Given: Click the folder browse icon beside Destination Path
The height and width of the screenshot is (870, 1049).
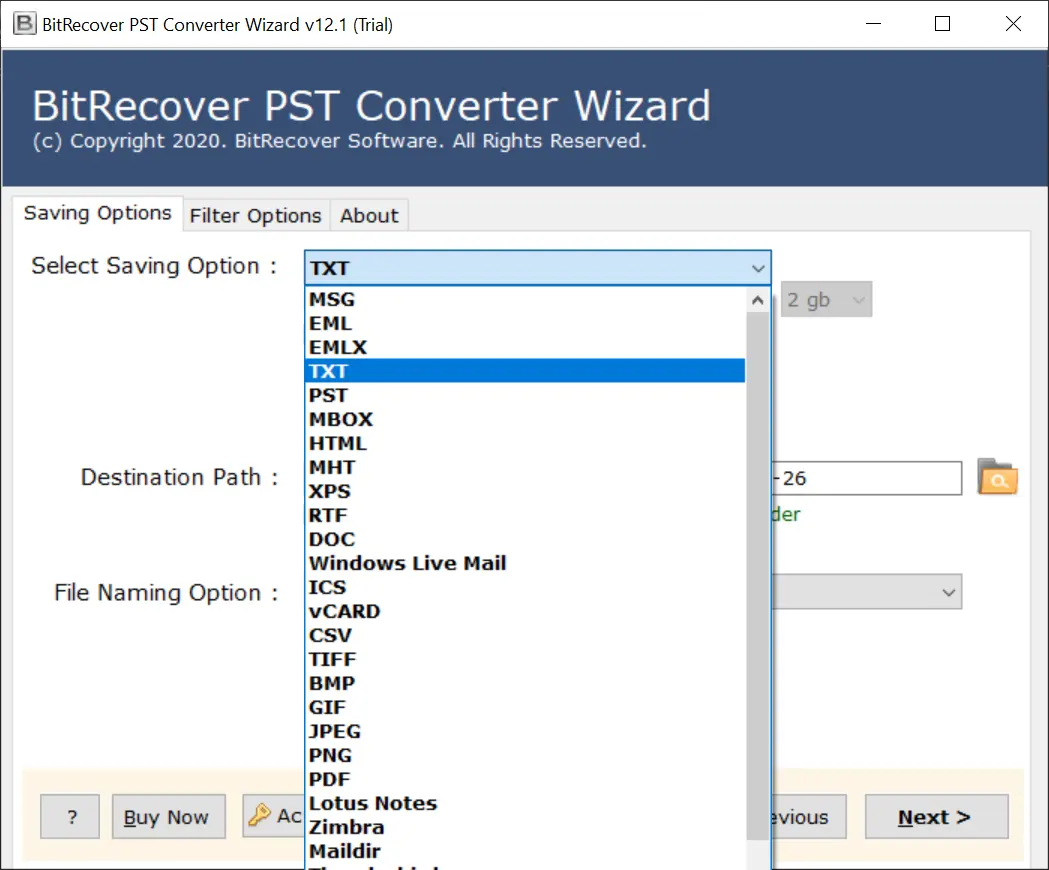Looking at the screenshot, I should point(997,478).
